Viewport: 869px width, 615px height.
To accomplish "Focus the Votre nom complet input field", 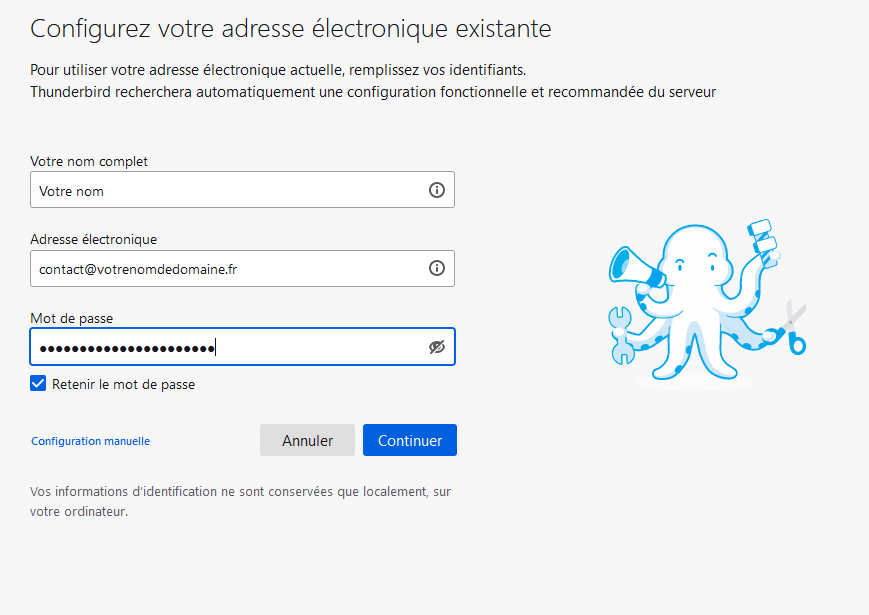I will point(242,190).
